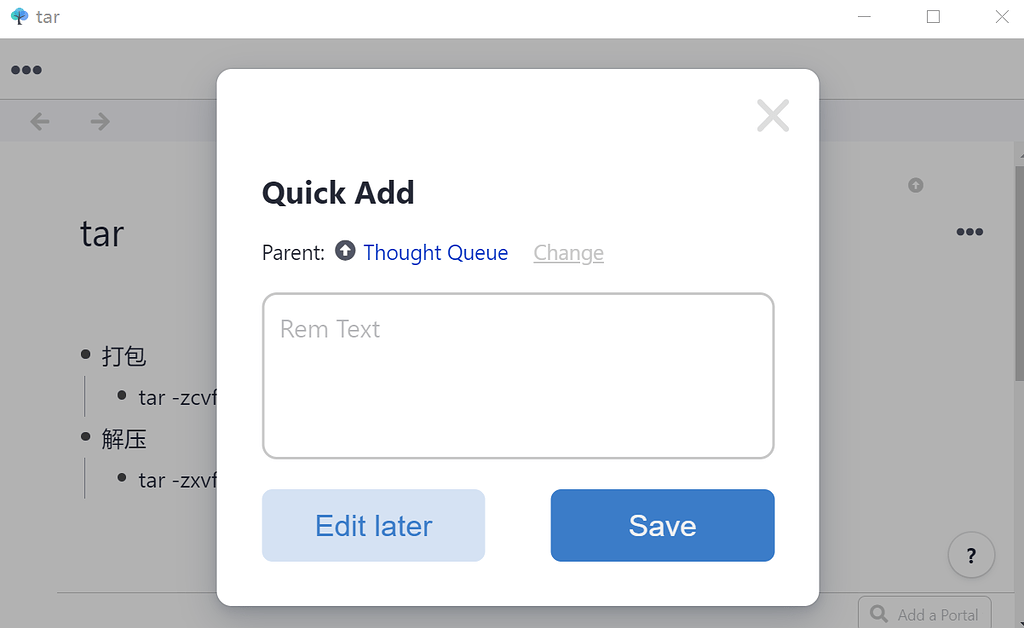Click the RemNote logo in the title bar

[18, 16]
